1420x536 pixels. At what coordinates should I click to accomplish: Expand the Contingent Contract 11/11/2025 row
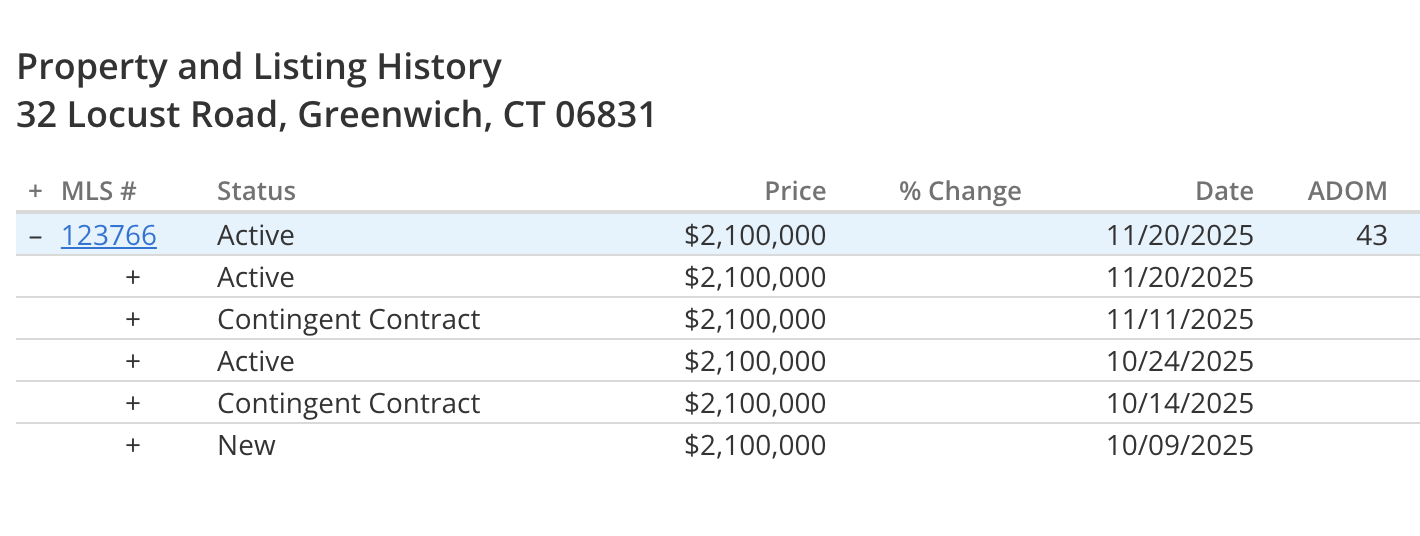[x=133, y=319]
